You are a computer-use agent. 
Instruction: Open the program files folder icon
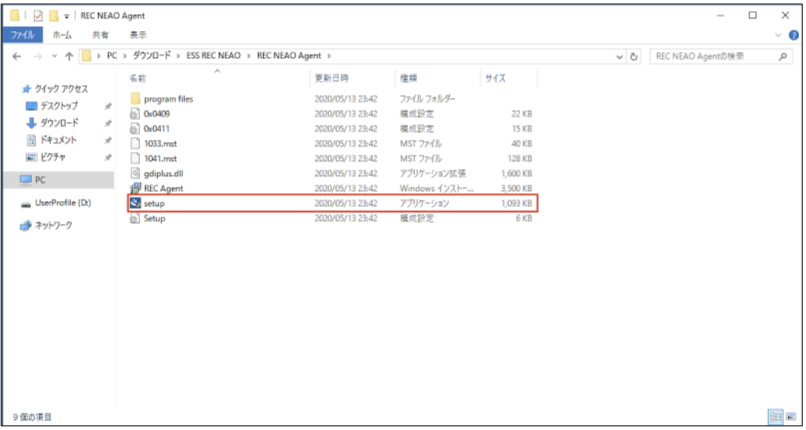point(136,99)
